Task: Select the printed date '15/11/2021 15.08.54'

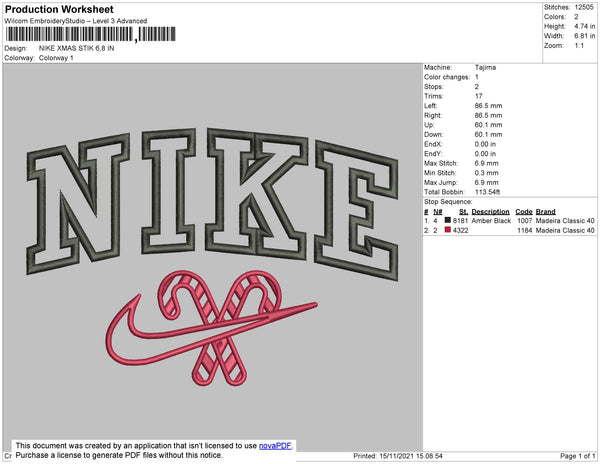Action: click(411, 456)
